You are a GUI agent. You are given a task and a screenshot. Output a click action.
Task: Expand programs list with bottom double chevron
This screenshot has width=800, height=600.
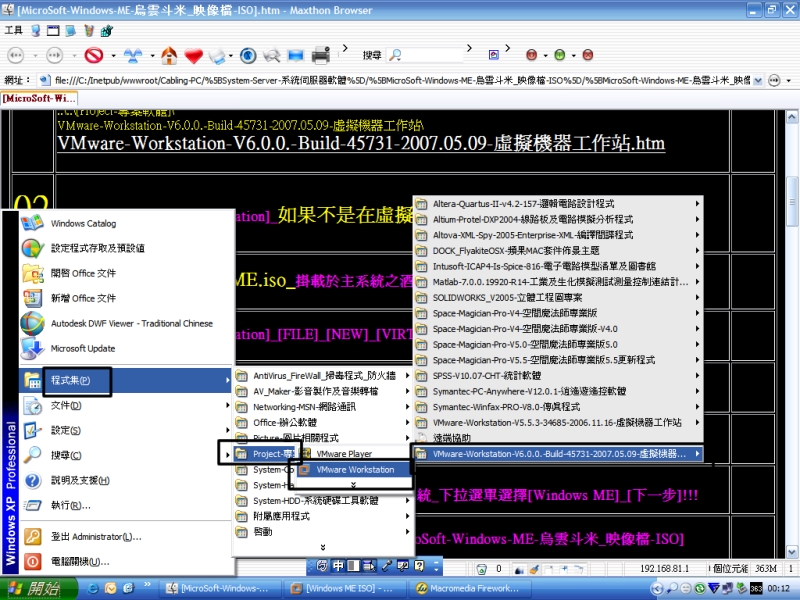coord(323,547)
